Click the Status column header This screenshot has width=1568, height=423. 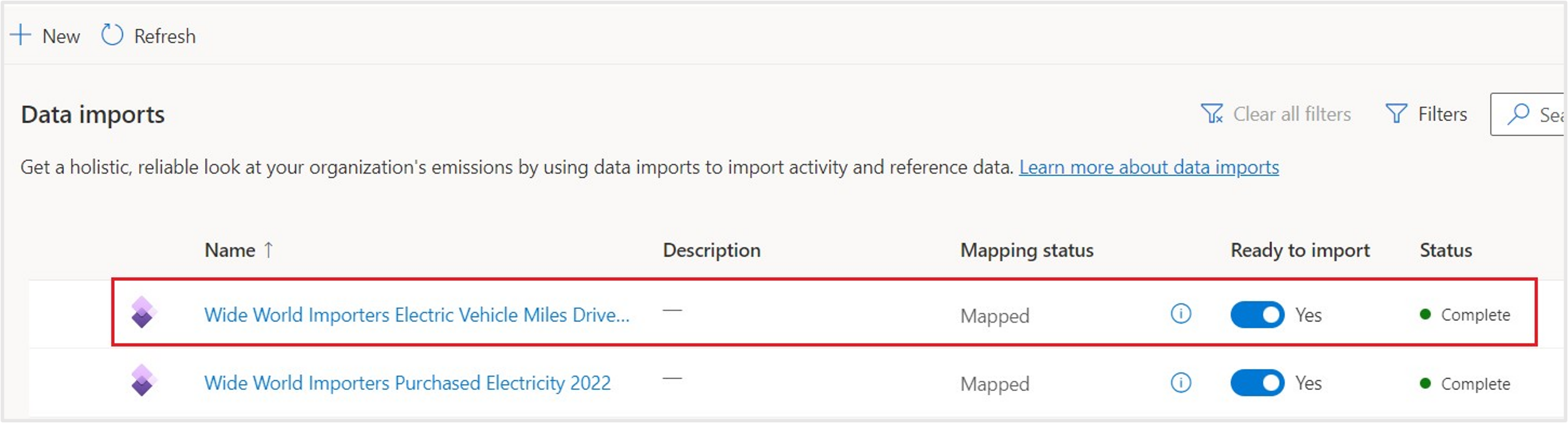pos(1446,250)
